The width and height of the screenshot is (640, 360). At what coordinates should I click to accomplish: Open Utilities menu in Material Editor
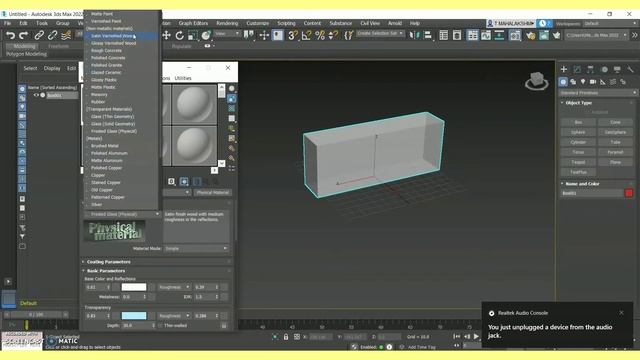183,78
